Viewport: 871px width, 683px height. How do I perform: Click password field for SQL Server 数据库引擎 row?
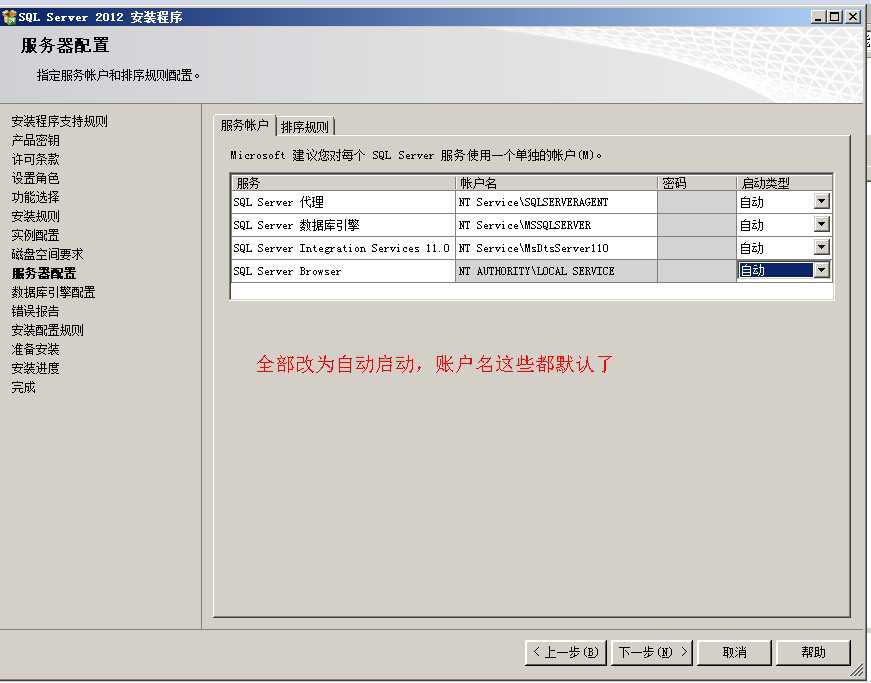697,225
